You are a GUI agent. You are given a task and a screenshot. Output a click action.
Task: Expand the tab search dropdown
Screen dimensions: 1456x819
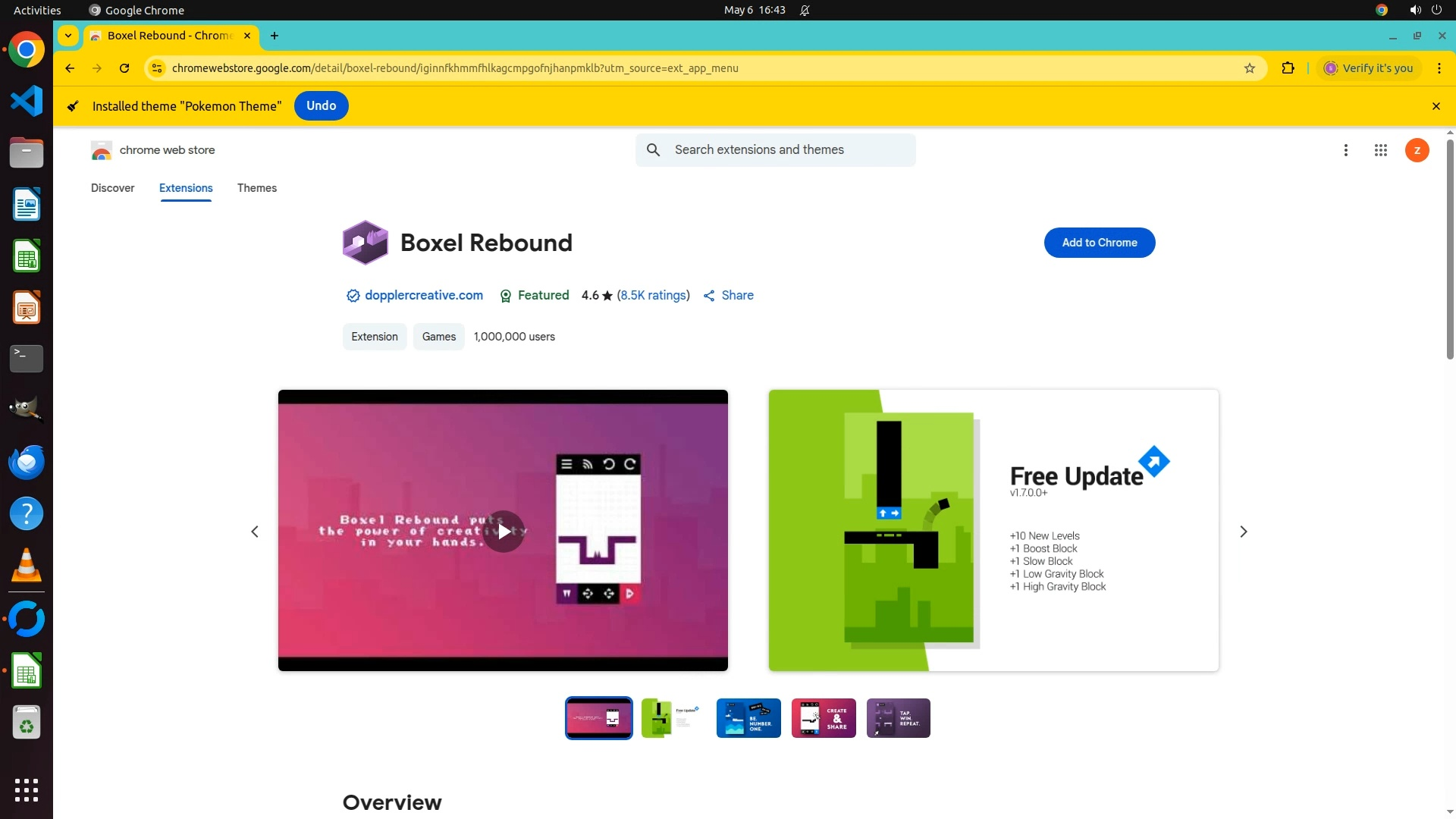coord(68,36)
